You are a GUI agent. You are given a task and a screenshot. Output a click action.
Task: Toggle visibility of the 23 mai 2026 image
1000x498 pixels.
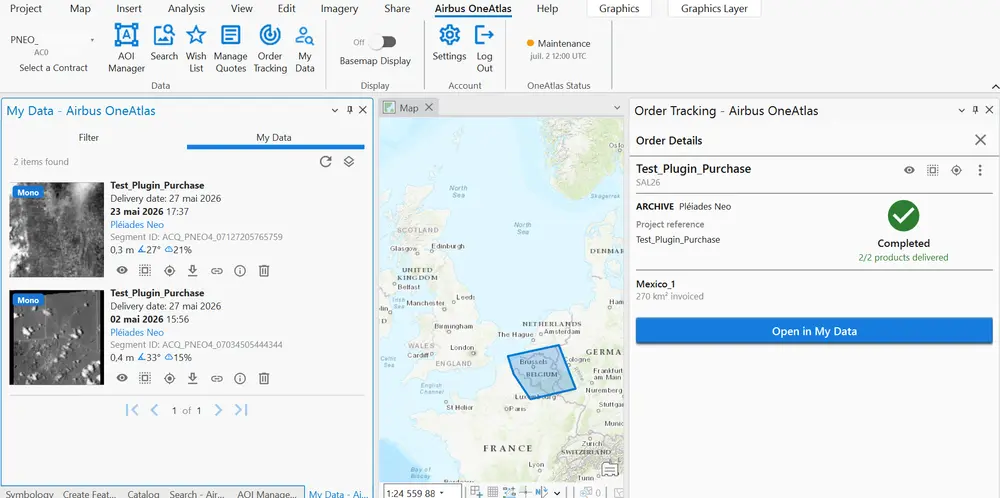point(122,270)
